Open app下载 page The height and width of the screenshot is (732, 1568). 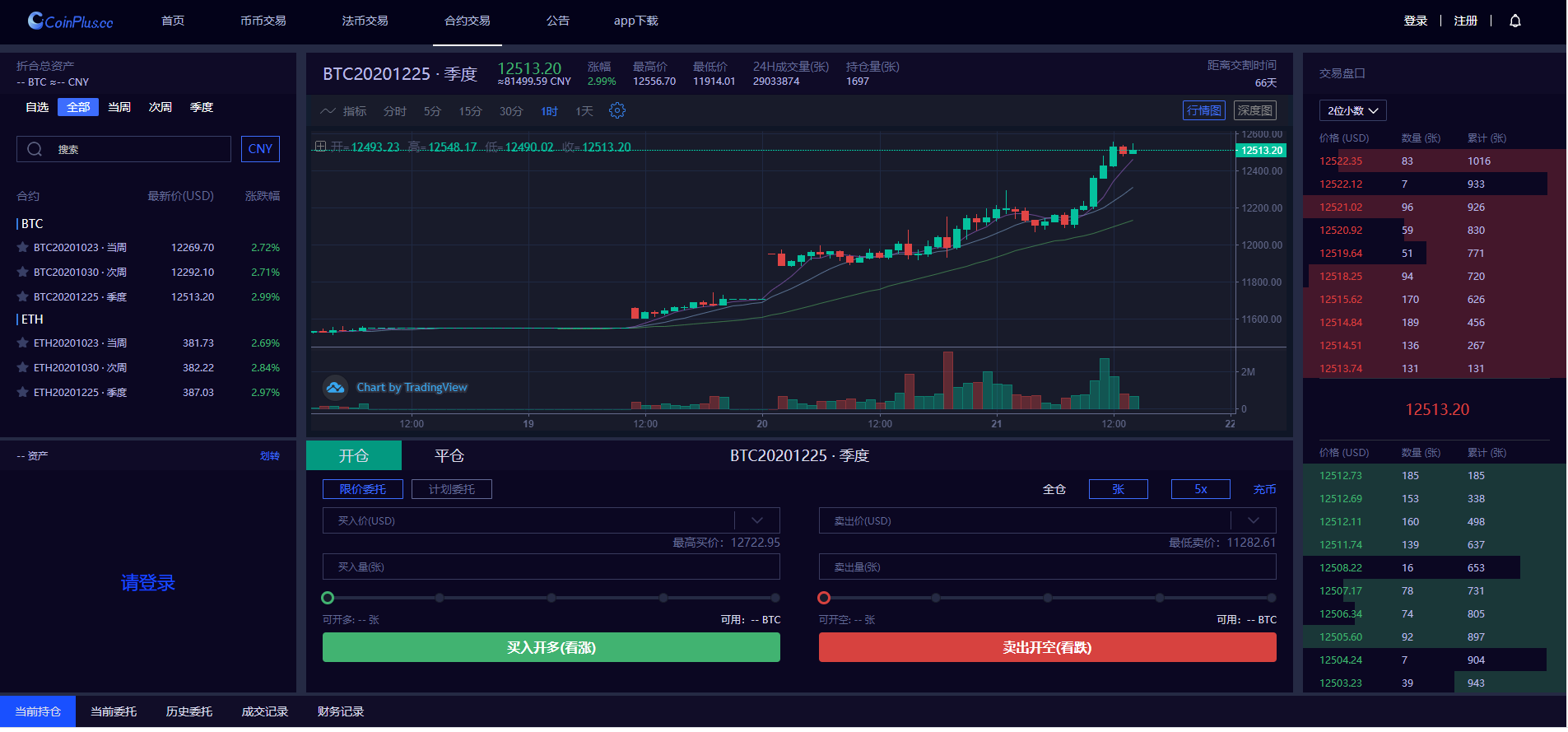coord(636,21)
